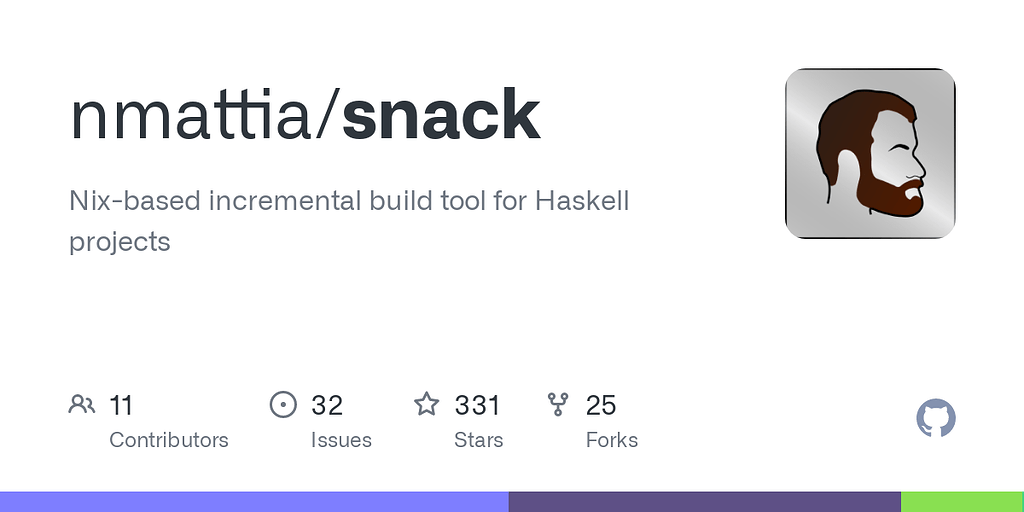Click the nmattia owner name
The image size is (1024, 512).
pyautogui.click(x=191, y=116)
